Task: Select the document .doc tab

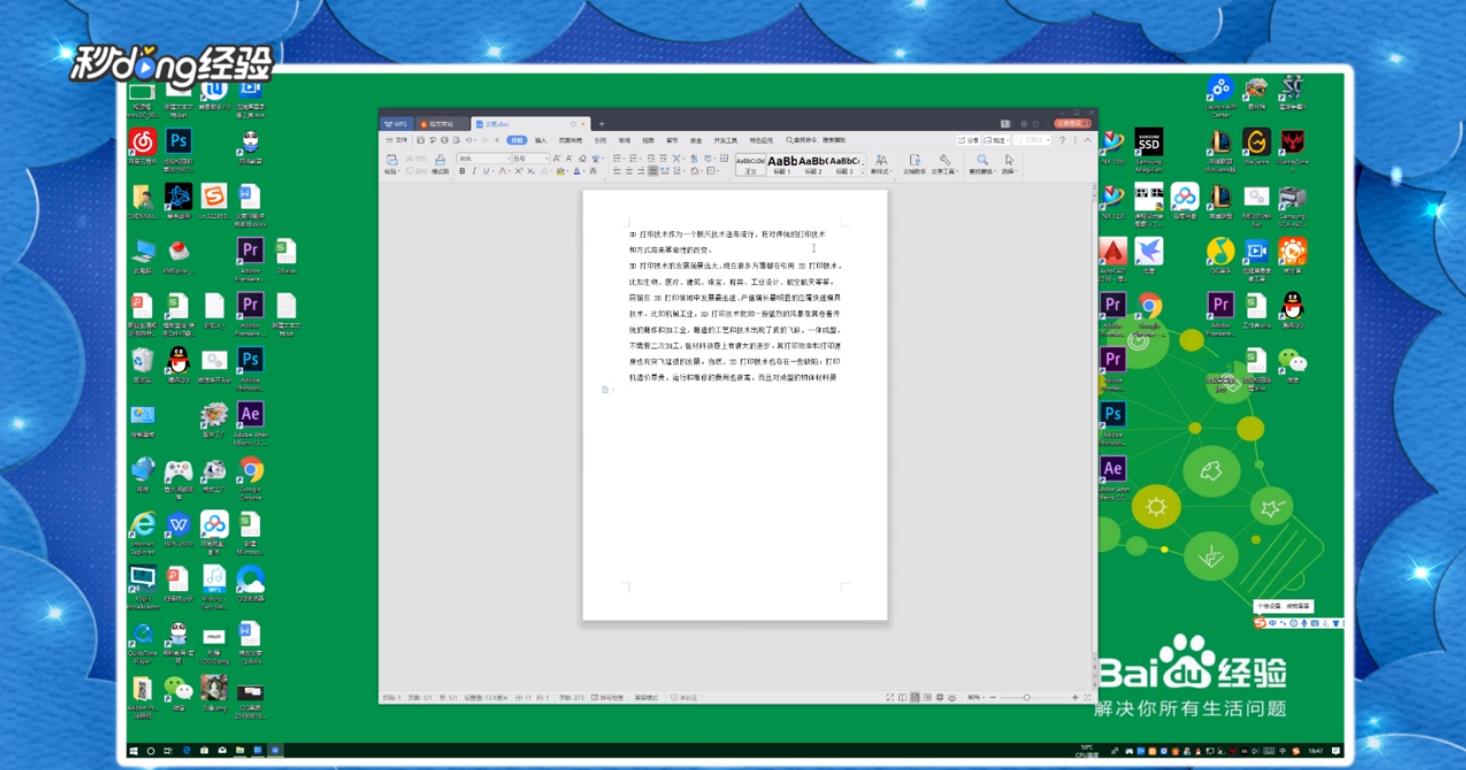Action: (x=530, y=124)
